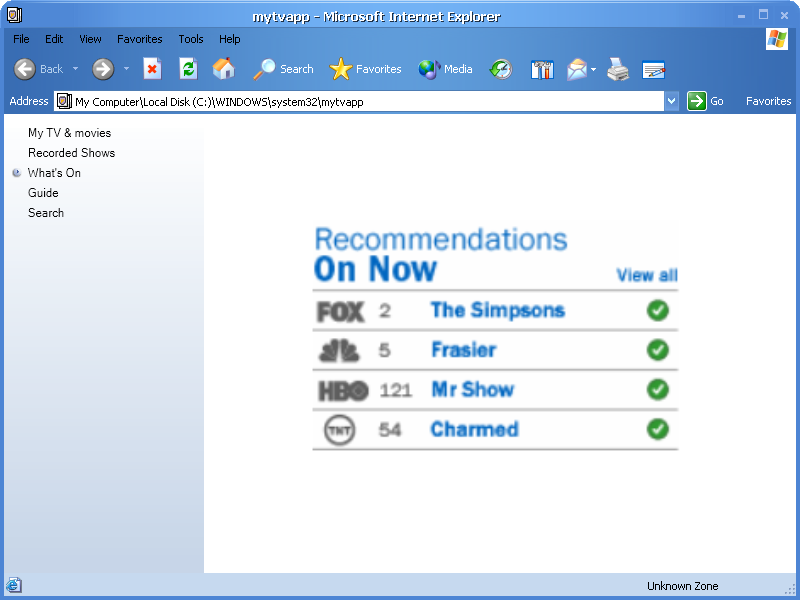Click the Home toolbar icon
This screenshot has width=800, height=600.
224,68
